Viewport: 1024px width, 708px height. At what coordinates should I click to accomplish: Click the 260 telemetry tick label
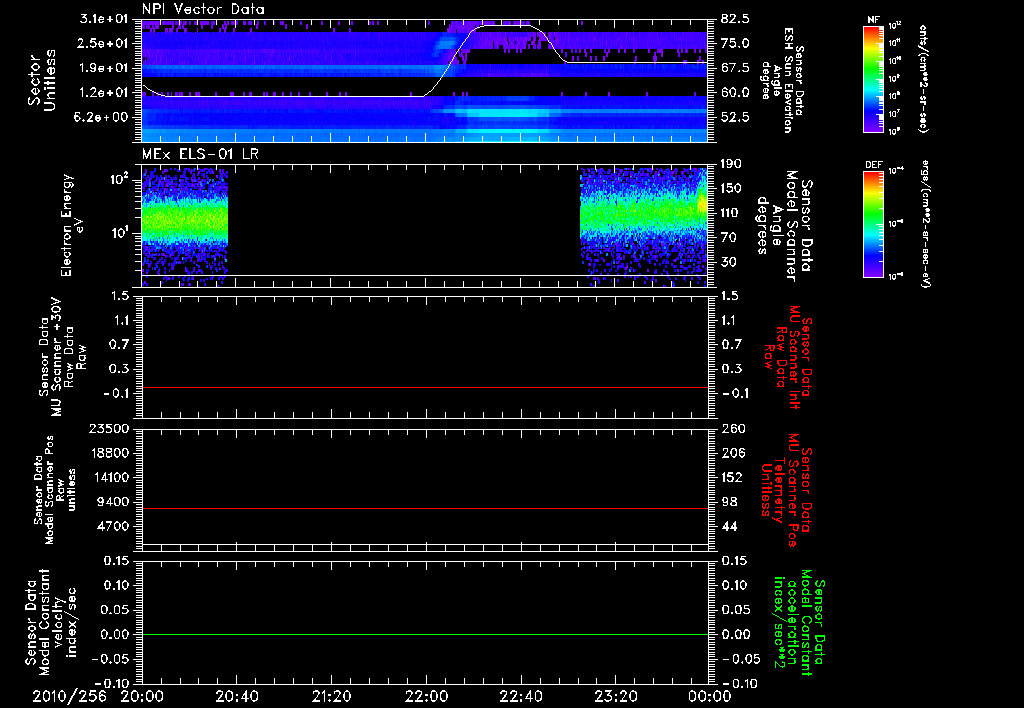click(732, 429)
